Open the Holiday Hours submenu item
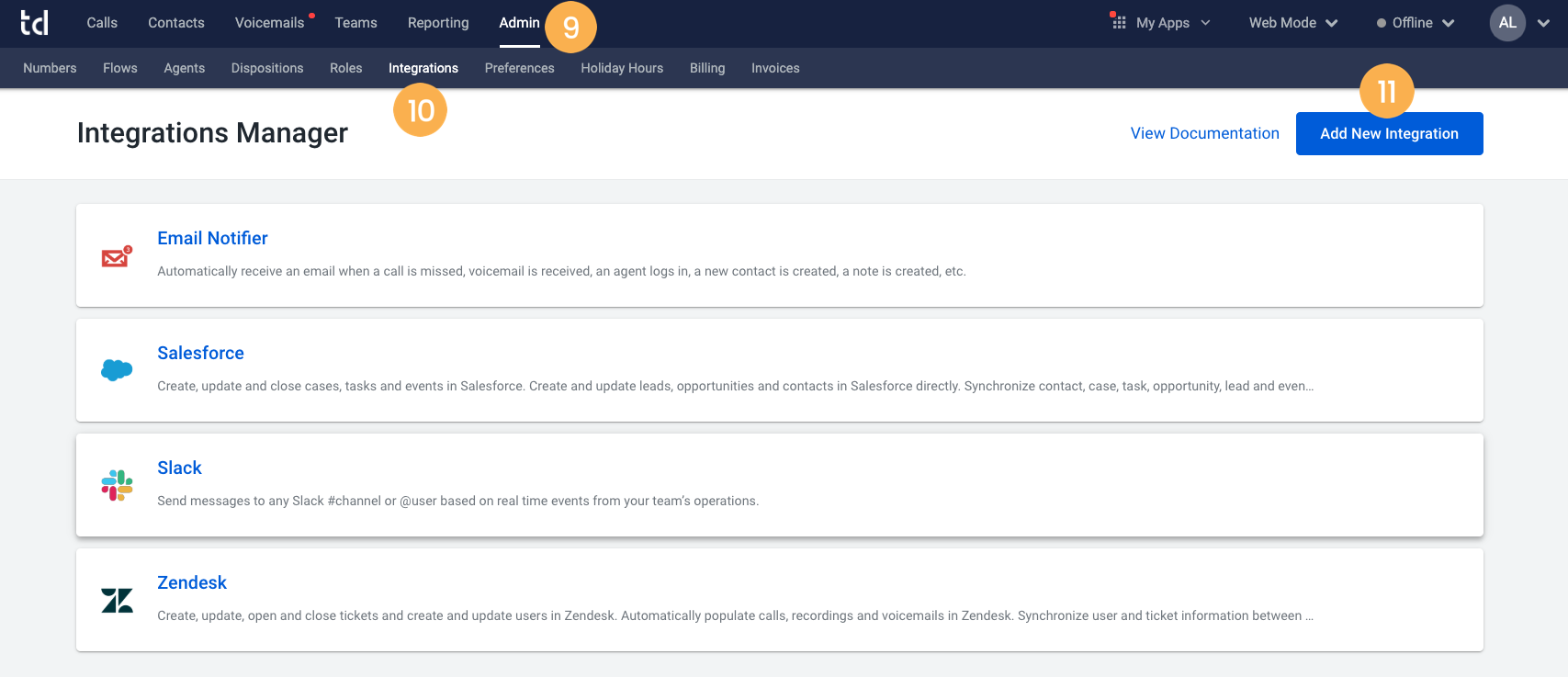The height and width of the screenshot is (677, 1568). tap(622, 68)
